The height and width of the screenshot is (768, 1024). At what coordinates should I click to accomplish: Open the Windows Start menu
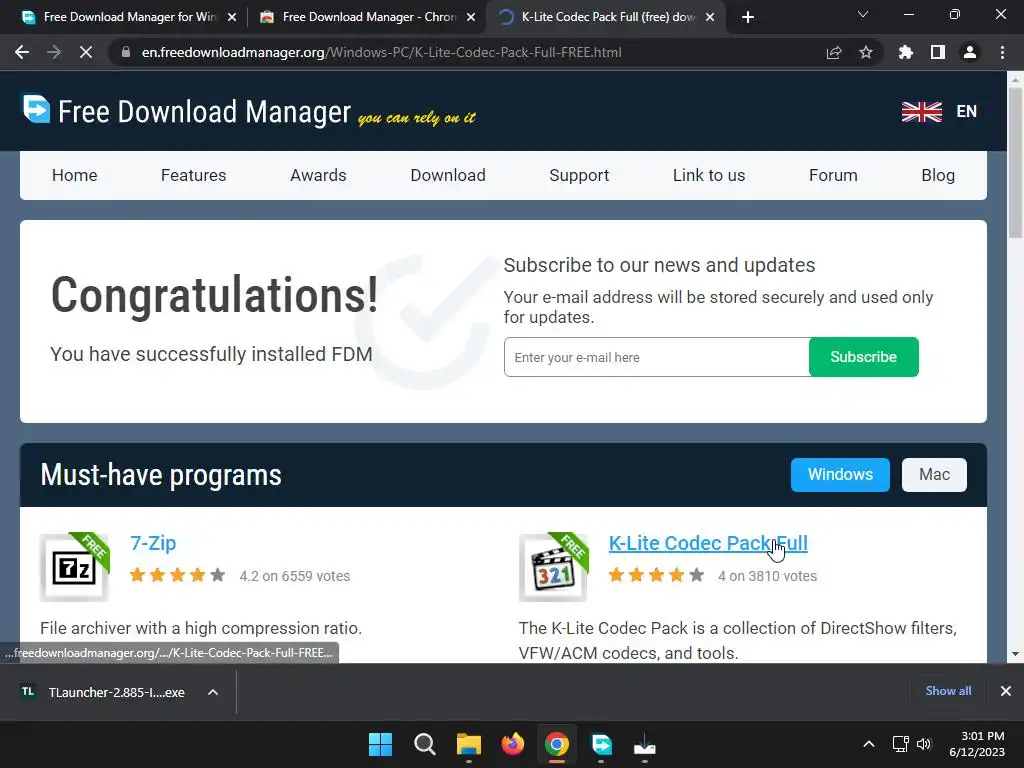(x=380, y=744)
